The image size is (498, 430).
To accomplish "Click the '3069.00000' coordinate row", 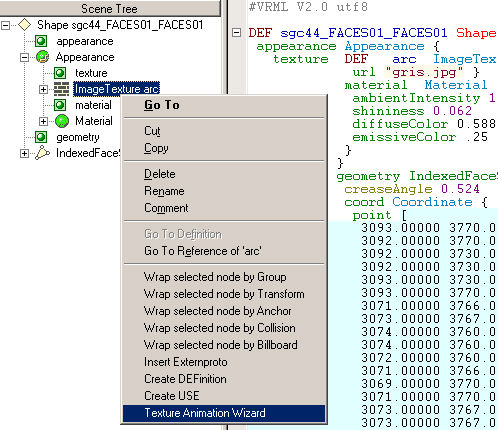I will click(429, 384).
